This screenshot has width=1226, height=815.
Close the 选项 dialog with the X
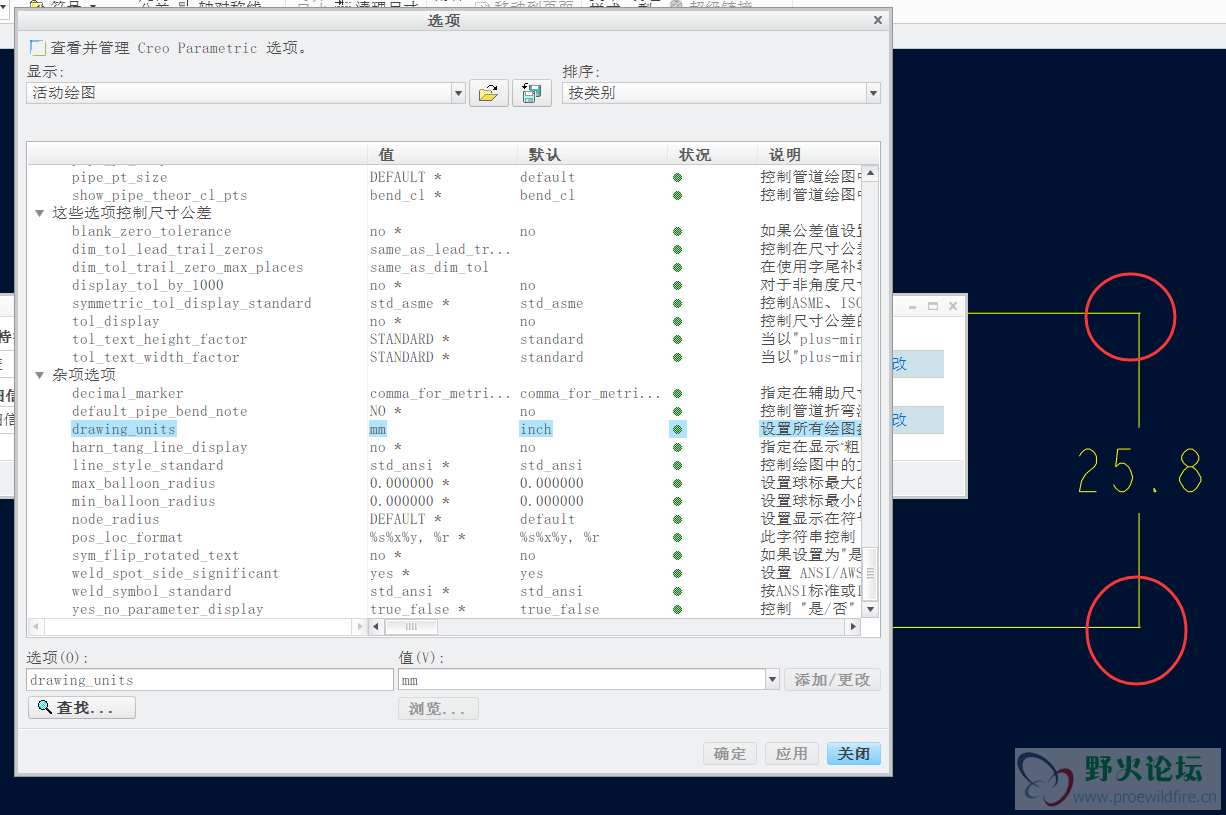tap(878, 20)
